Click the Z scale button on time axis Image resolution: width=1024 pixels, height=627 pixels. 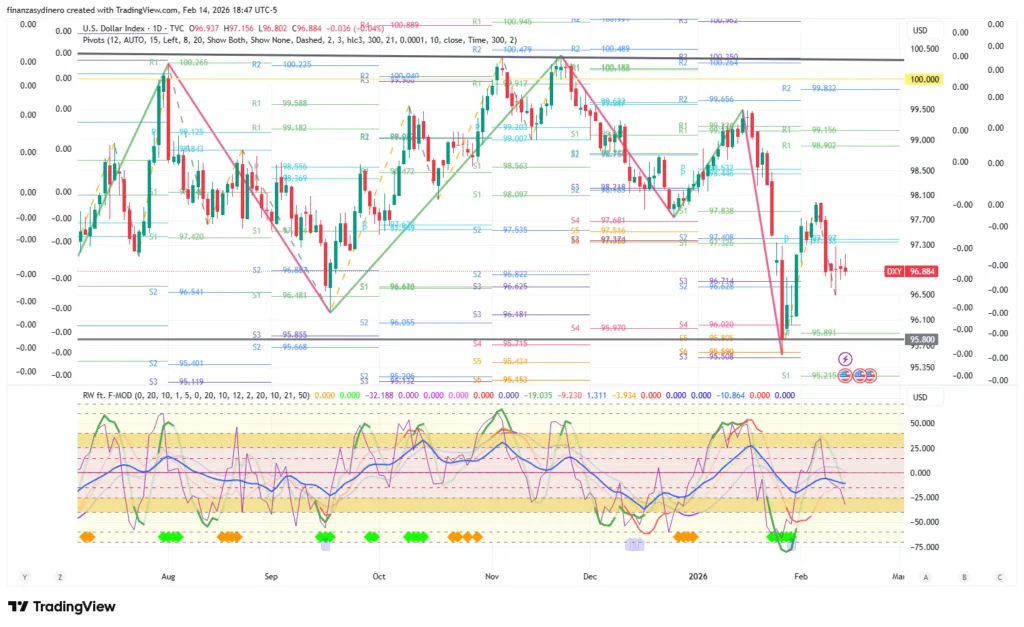click(60, 577)
